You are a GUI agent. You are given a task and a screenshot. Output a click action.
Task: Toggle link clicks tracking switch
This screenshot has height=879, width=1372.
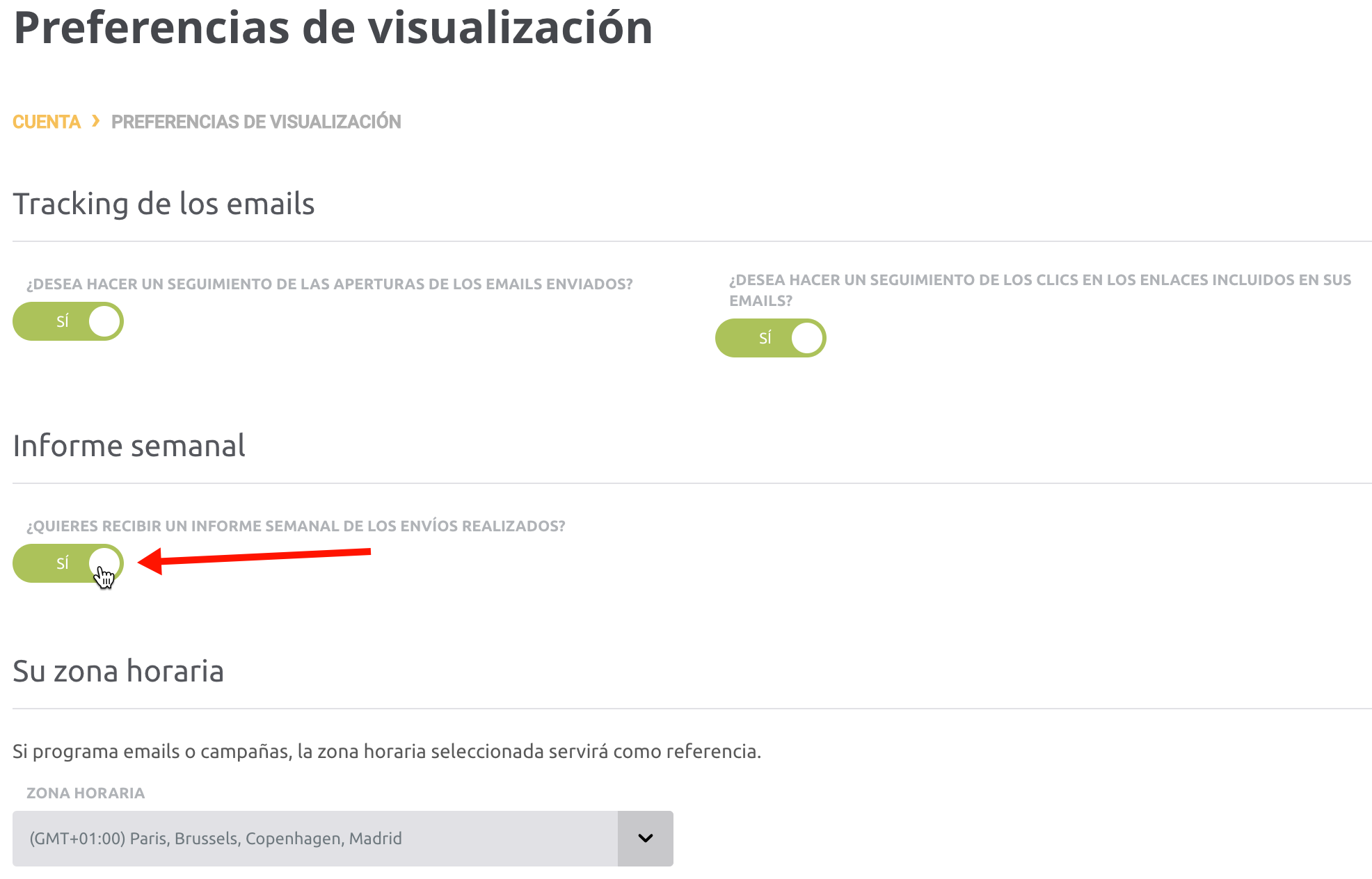coord(771,338)
